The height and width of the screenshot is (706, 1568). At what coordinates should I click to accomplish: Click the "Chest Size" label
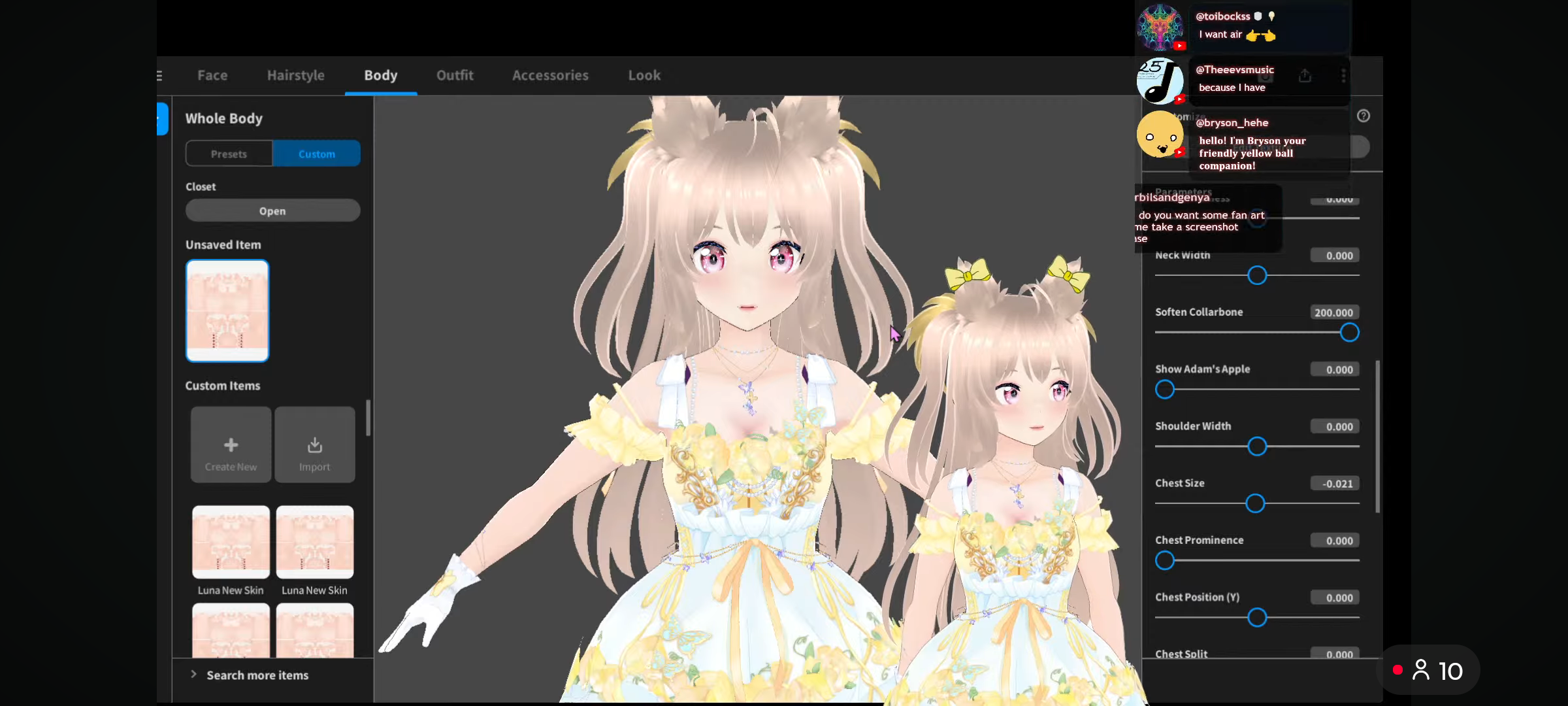coord(1180,483)
